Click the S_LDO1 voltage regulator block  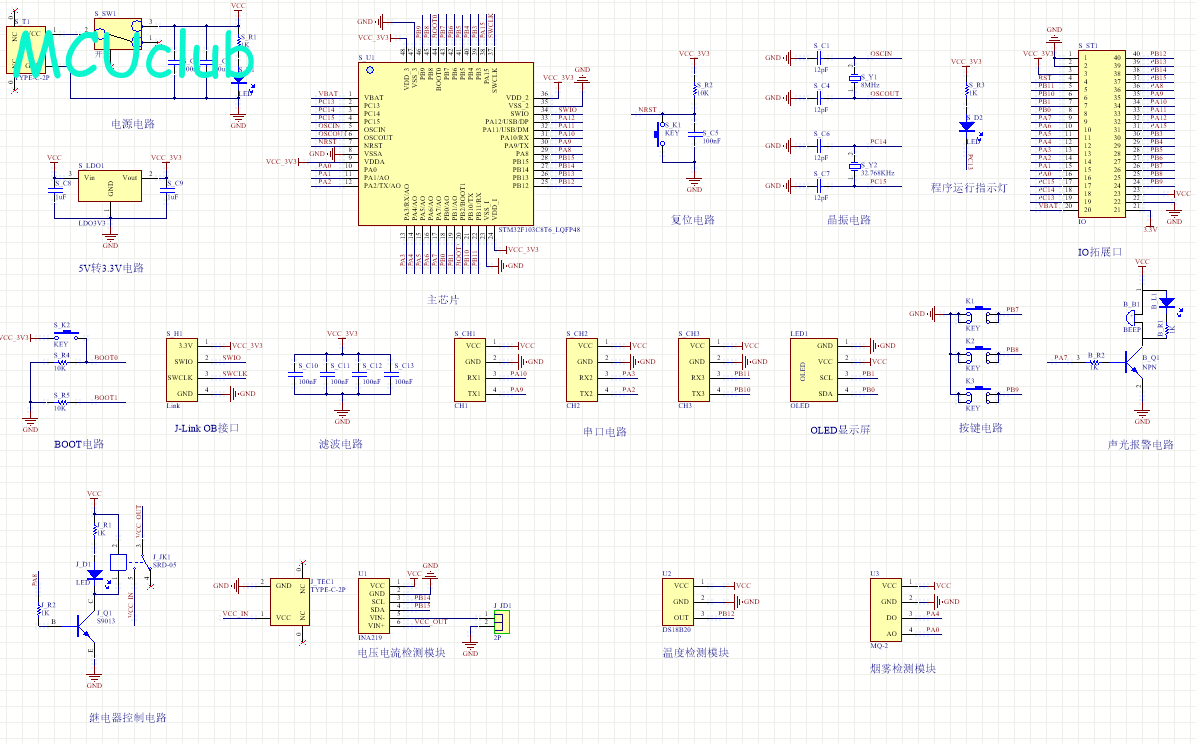tap(110, 185)
